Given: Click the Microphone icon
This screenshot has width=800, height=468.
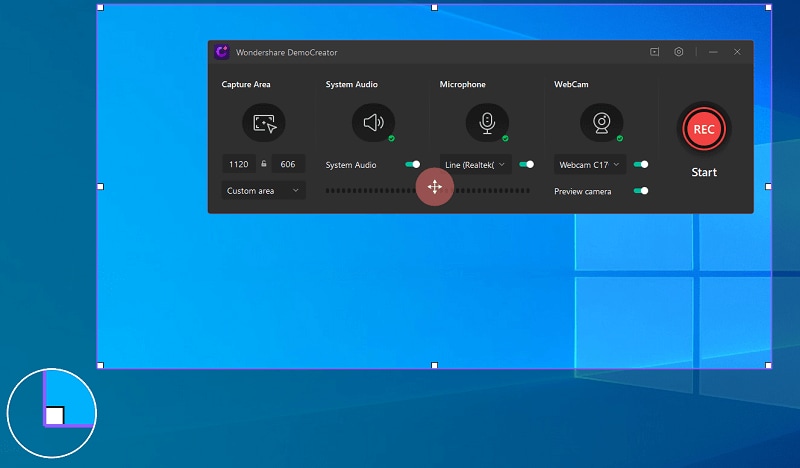Looking at the screenshot, I should point(487,122).
